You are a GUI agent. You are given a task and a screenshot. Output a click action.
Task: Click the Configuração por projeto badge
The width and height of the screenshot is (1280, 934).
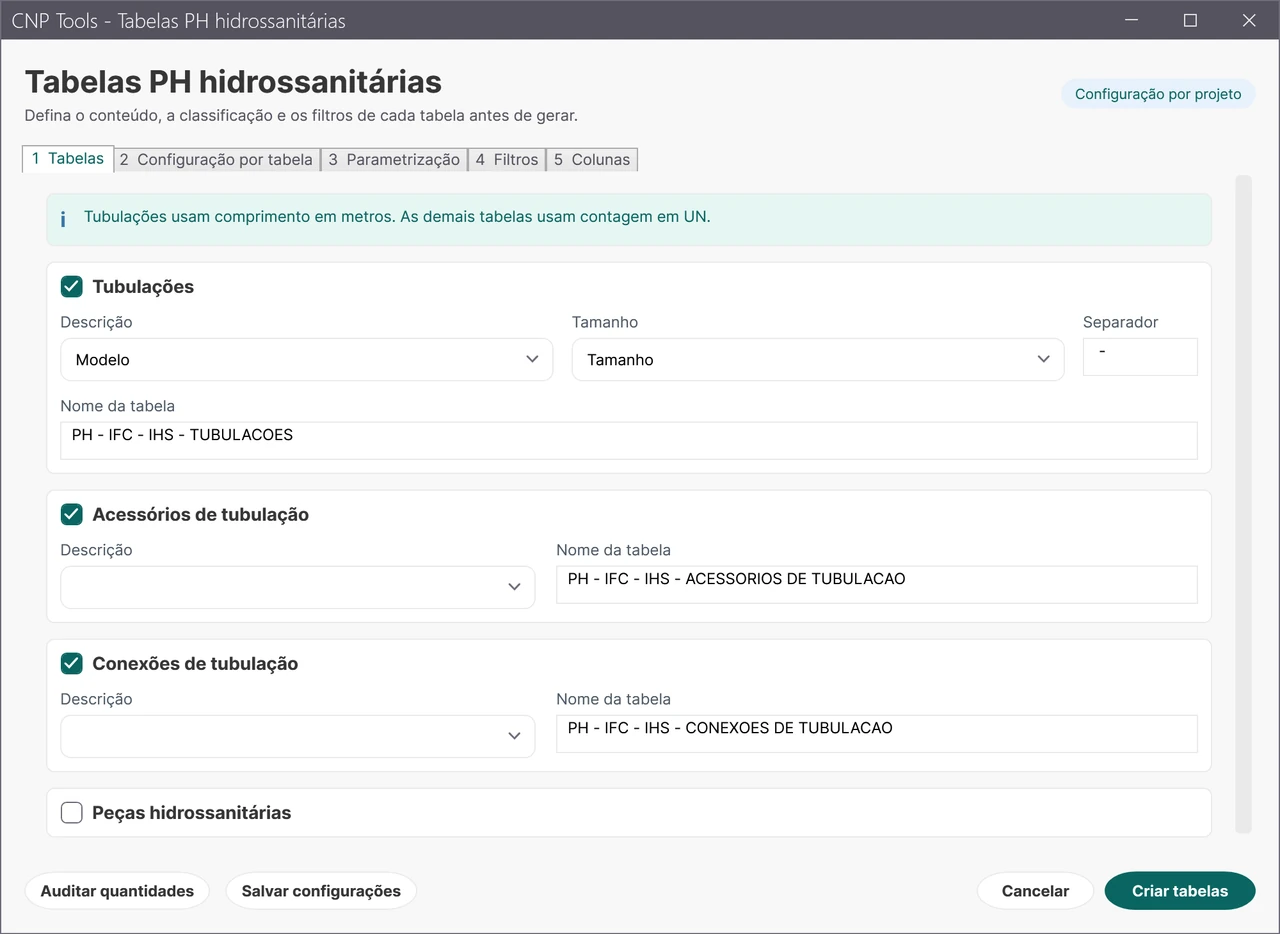1158,94
